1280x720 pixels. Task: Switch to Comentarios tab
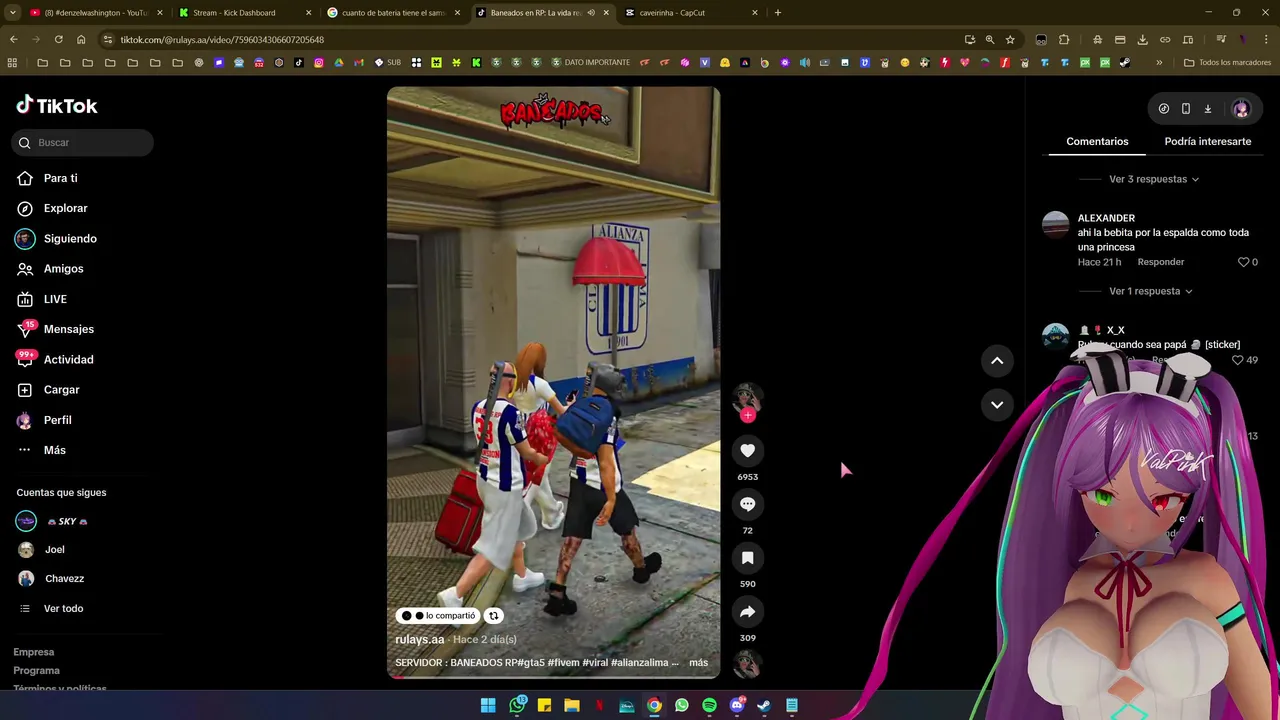(x=1097, y=142)
